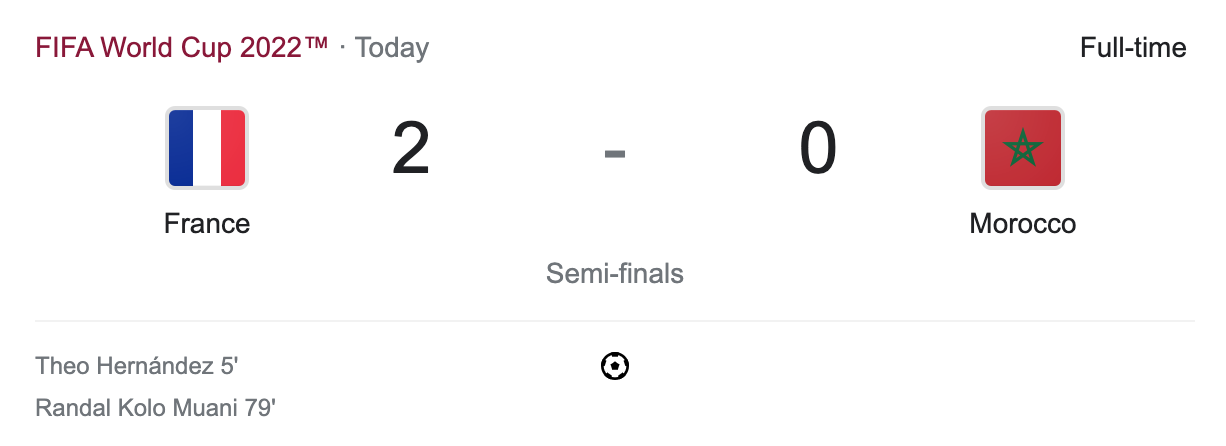1226x446 pixels.
Task: Open goalscorer Randal Kolo Muani's name
Action: click(x=136, y=408)
